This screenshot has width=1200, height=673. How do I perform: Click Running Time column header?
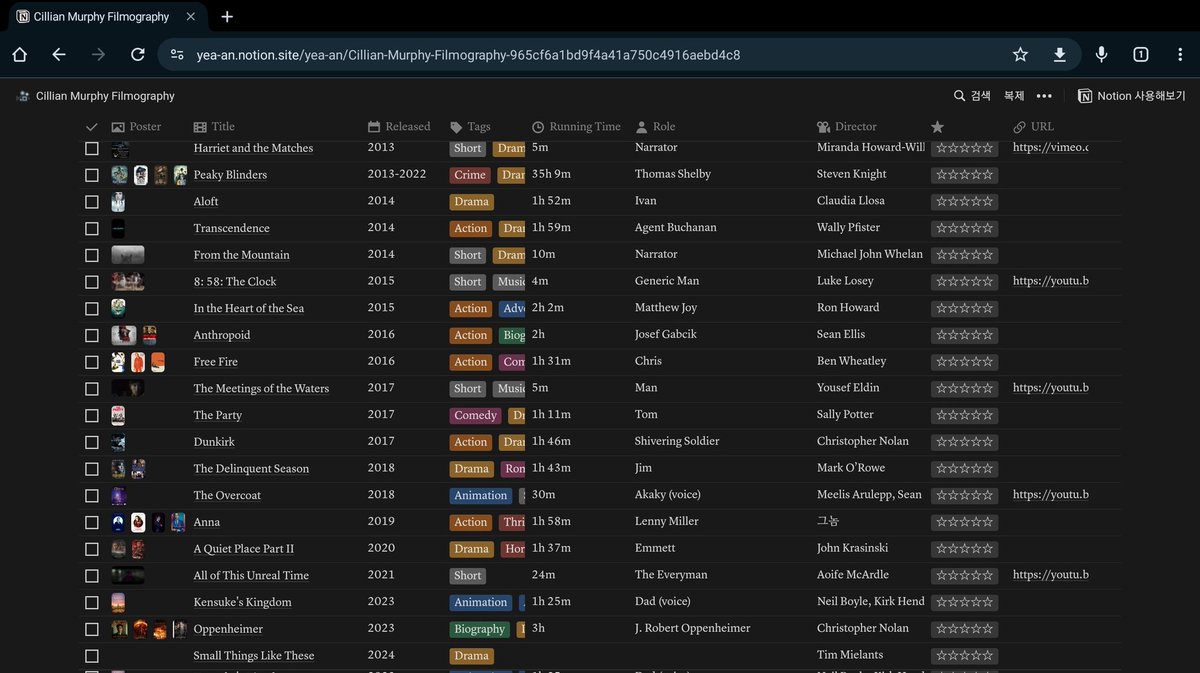576,127
